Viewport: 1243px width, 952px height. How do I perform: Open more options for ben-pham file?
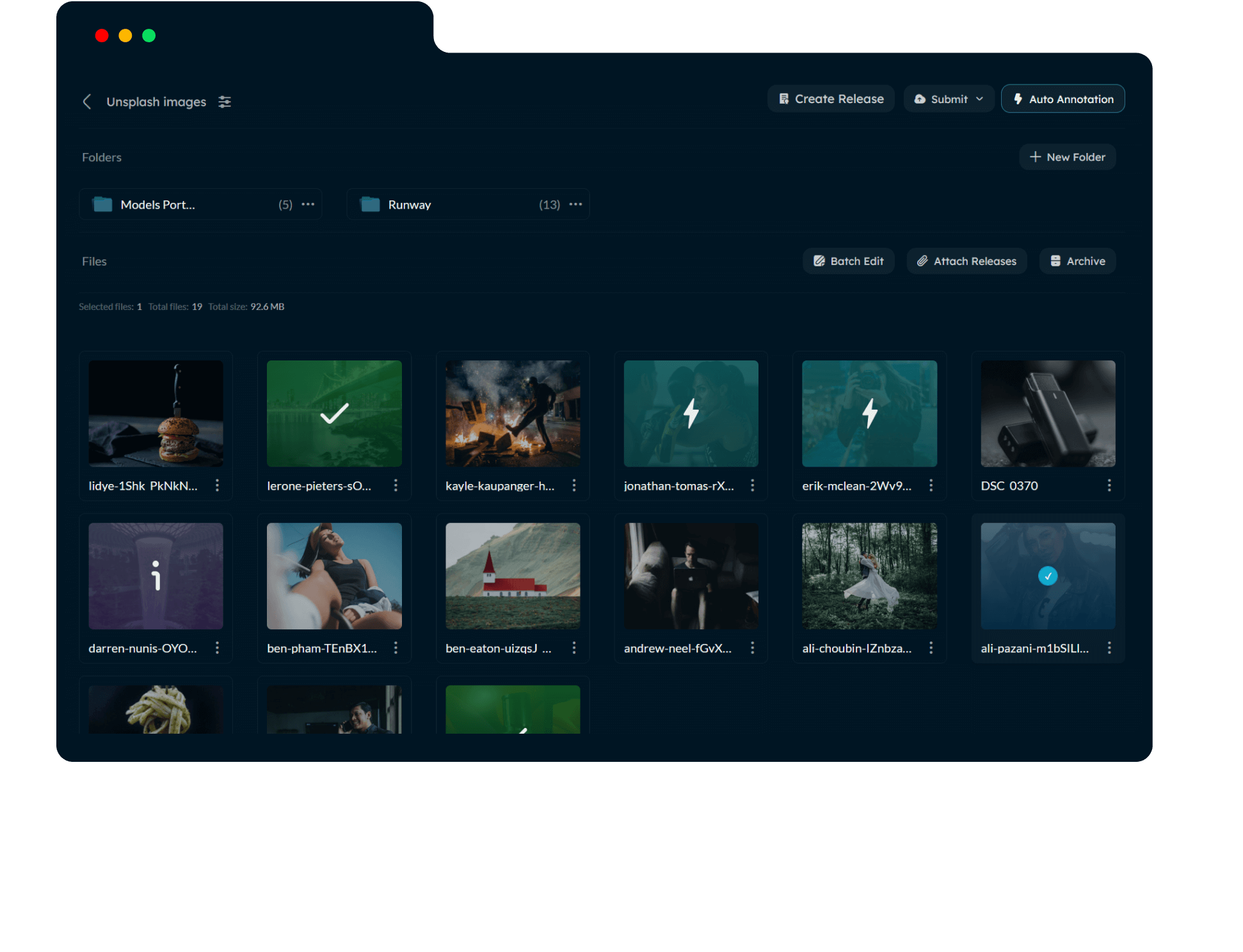396,649
